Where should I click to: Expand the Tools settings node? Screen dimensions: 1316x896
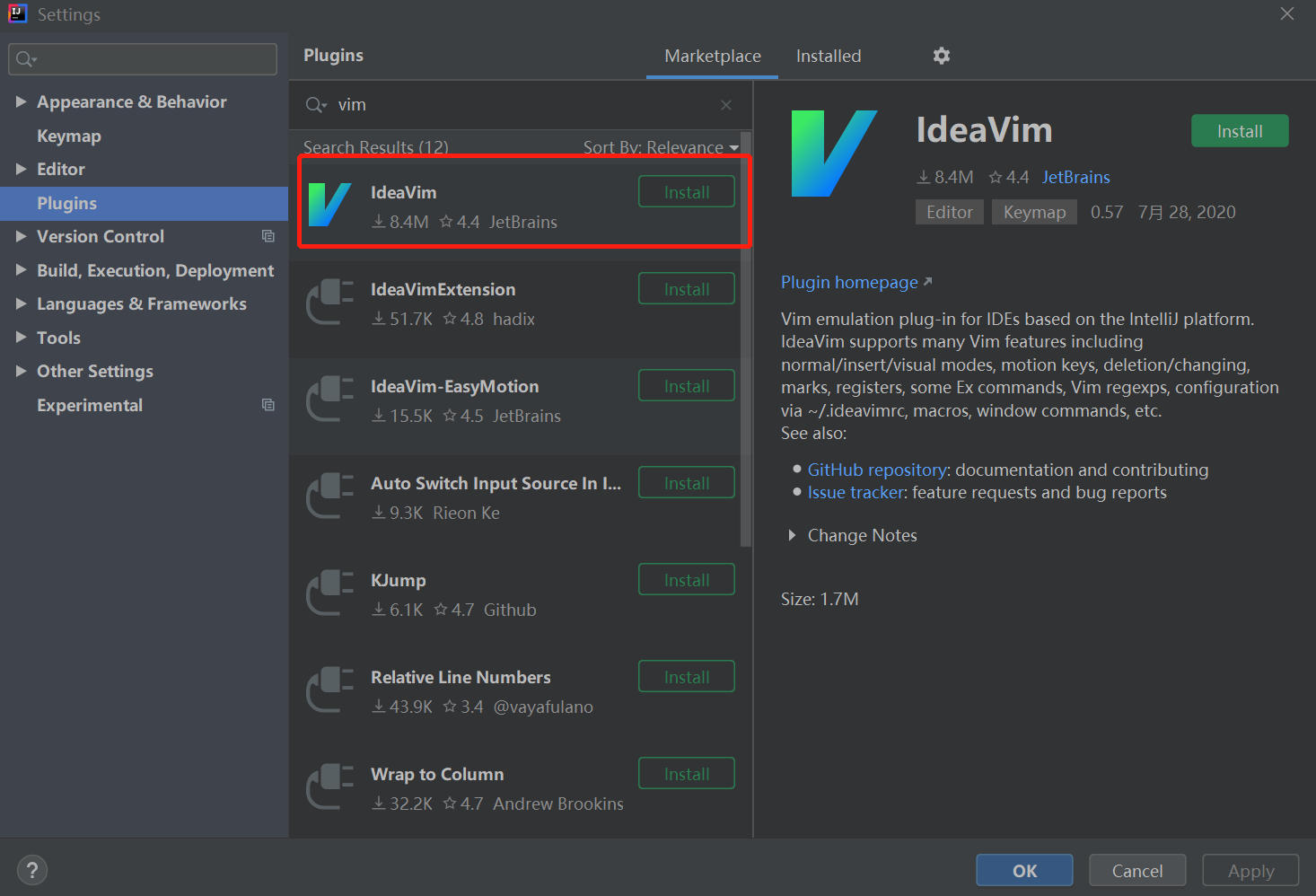tap(21, 338)
